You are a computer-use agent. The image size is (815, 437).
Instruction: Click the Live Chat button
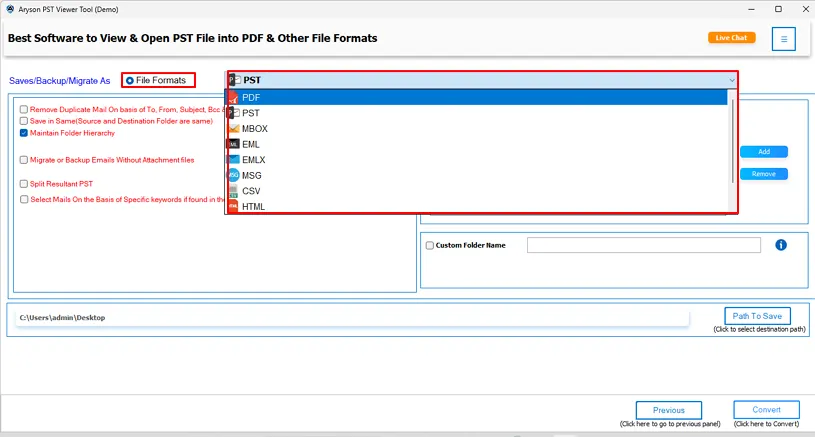(x=731, y=38)
